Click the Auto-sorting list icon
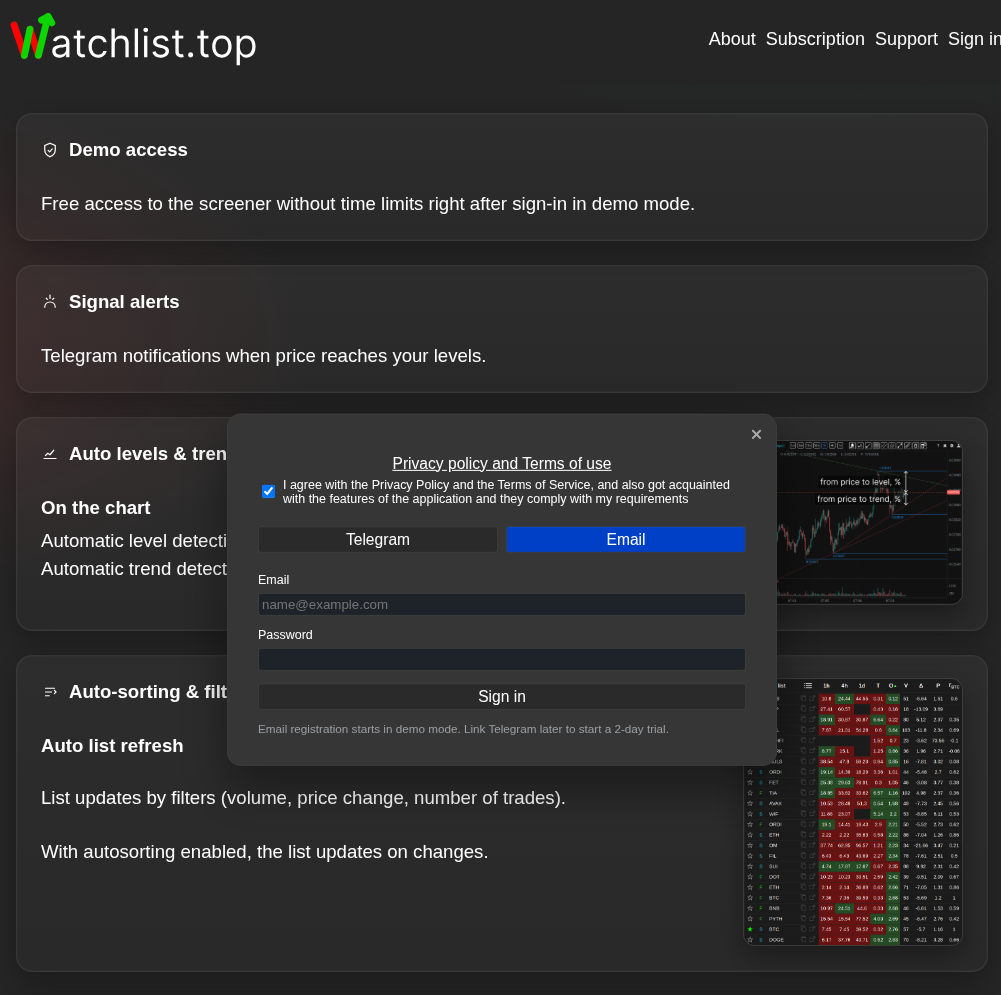Image resolution: width=1001 pixels, height=995 pixels. click(x=50, y=692)
